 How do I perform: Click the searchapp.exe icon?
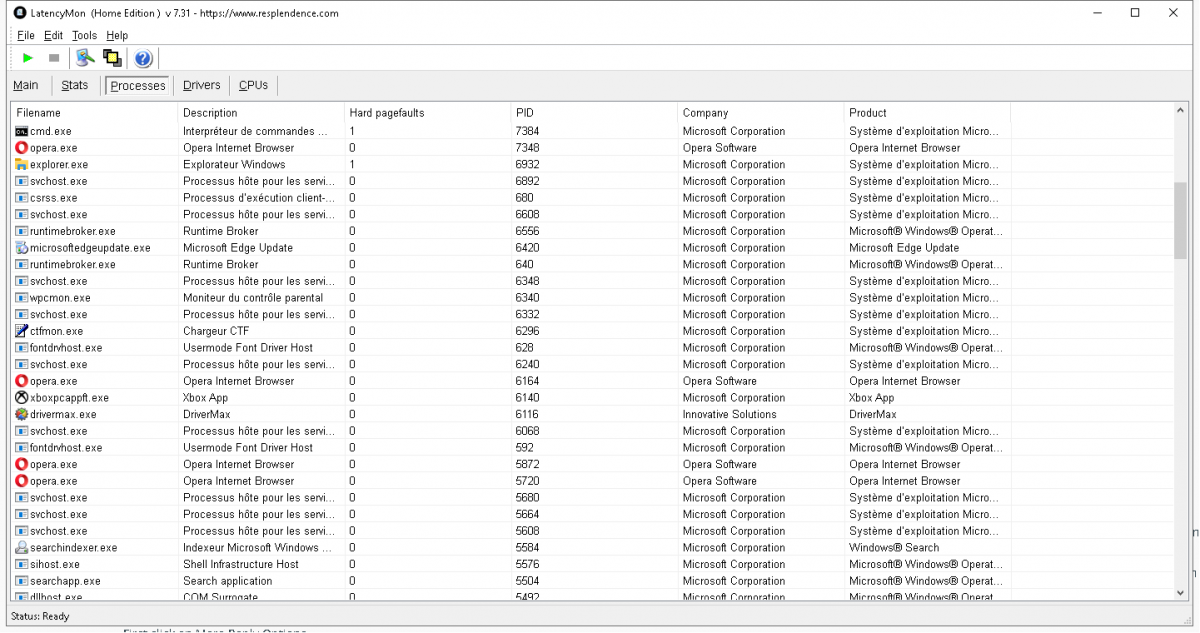[22, 581]
